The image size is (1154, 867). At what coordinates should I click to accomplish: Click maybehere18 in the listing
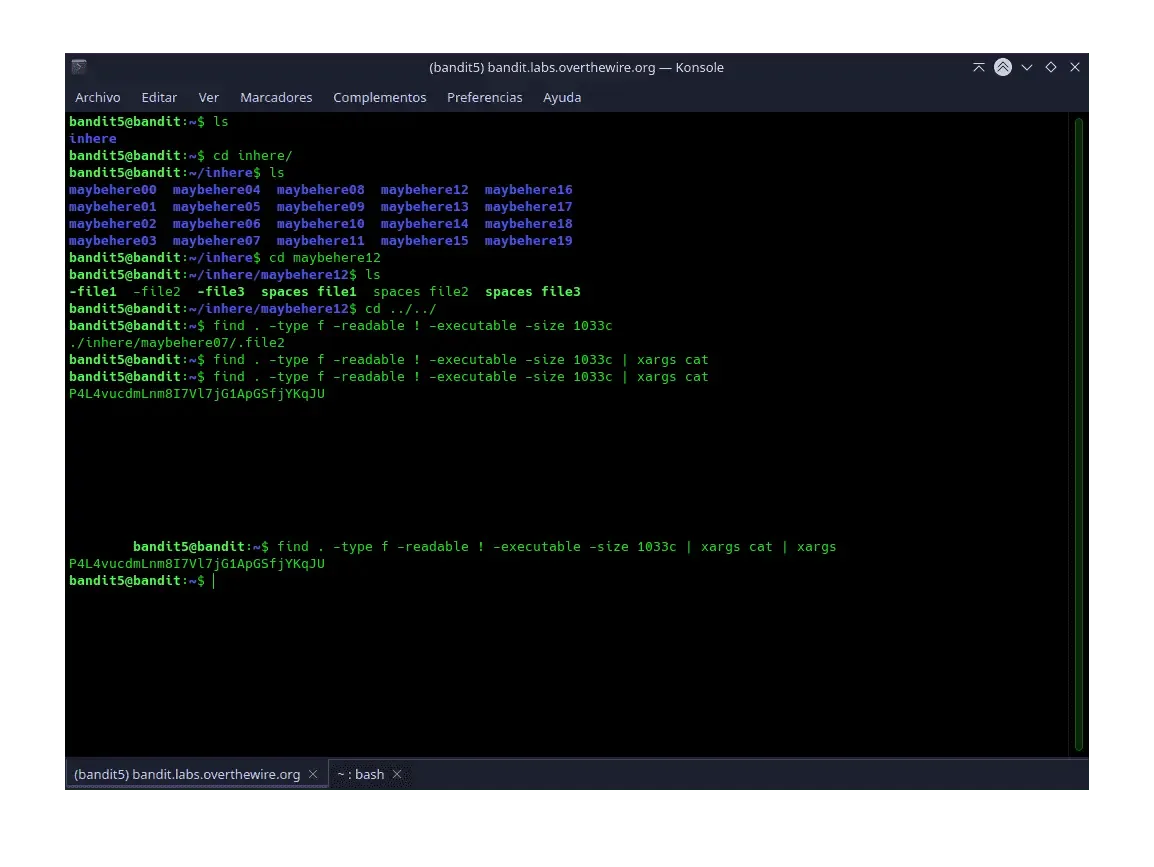(528, 224)
